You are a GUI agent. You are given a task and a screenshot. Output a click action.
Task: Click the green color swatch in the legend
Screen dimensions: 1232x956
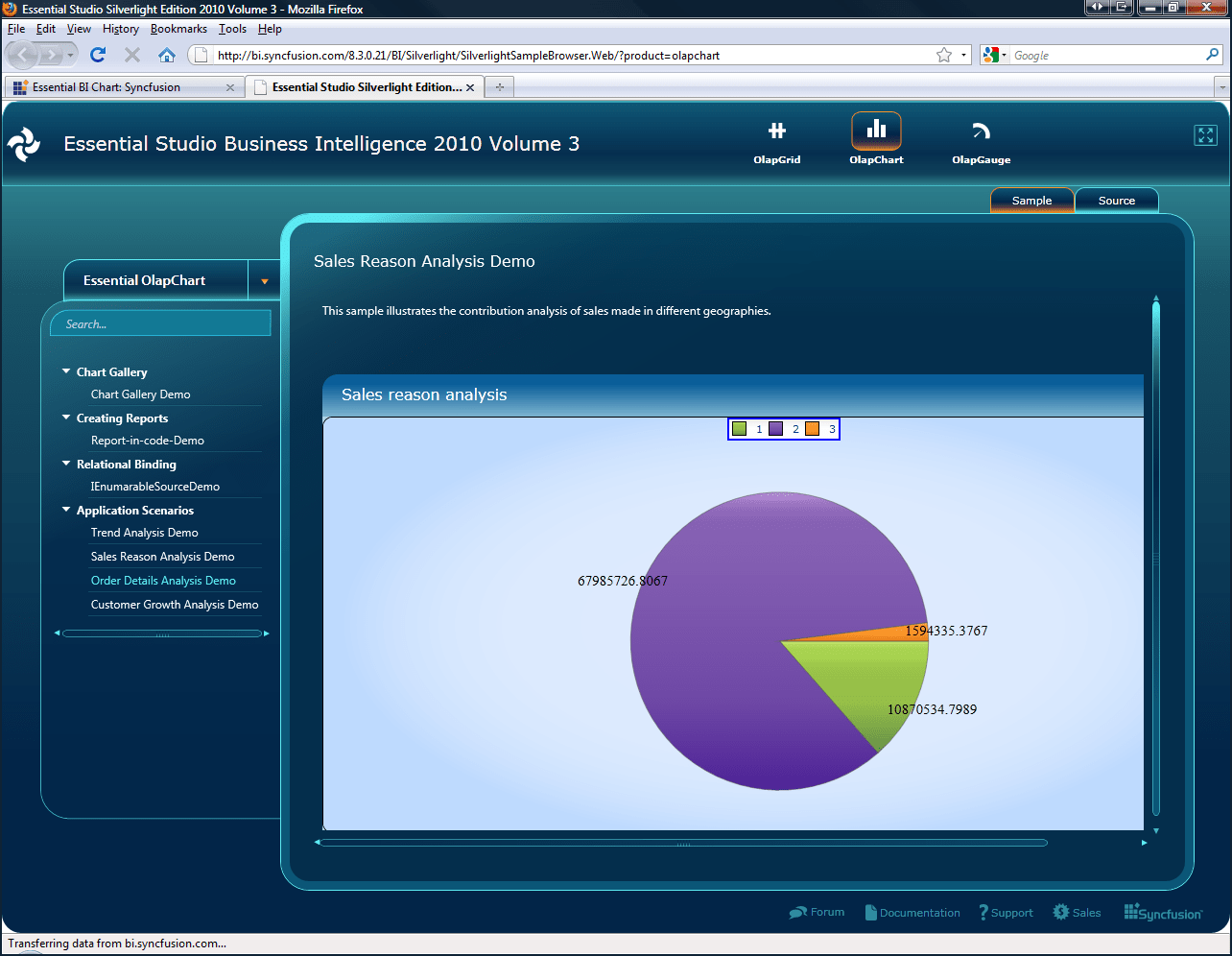[738, 428]
